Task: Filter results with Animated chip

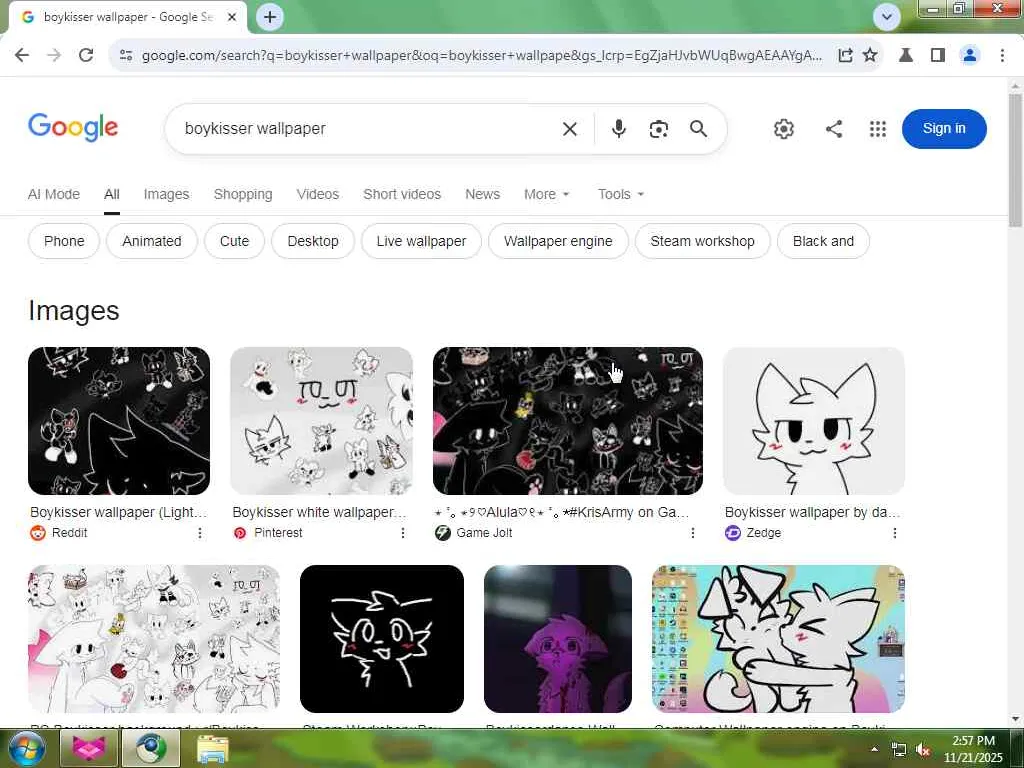Action: [x=152, y=241]
